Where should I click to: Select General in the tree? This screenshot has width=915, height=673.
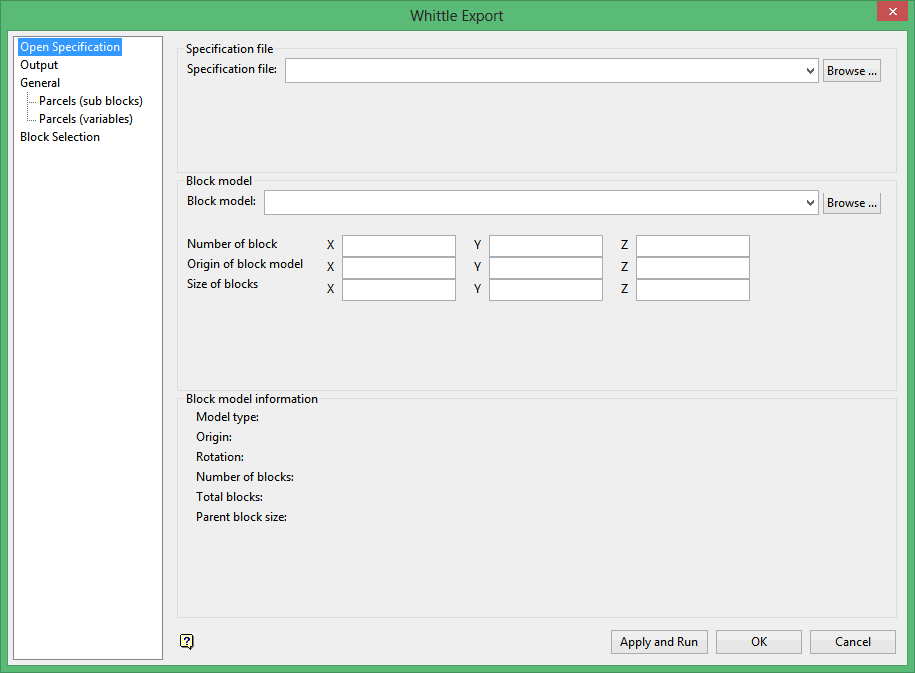40,83
